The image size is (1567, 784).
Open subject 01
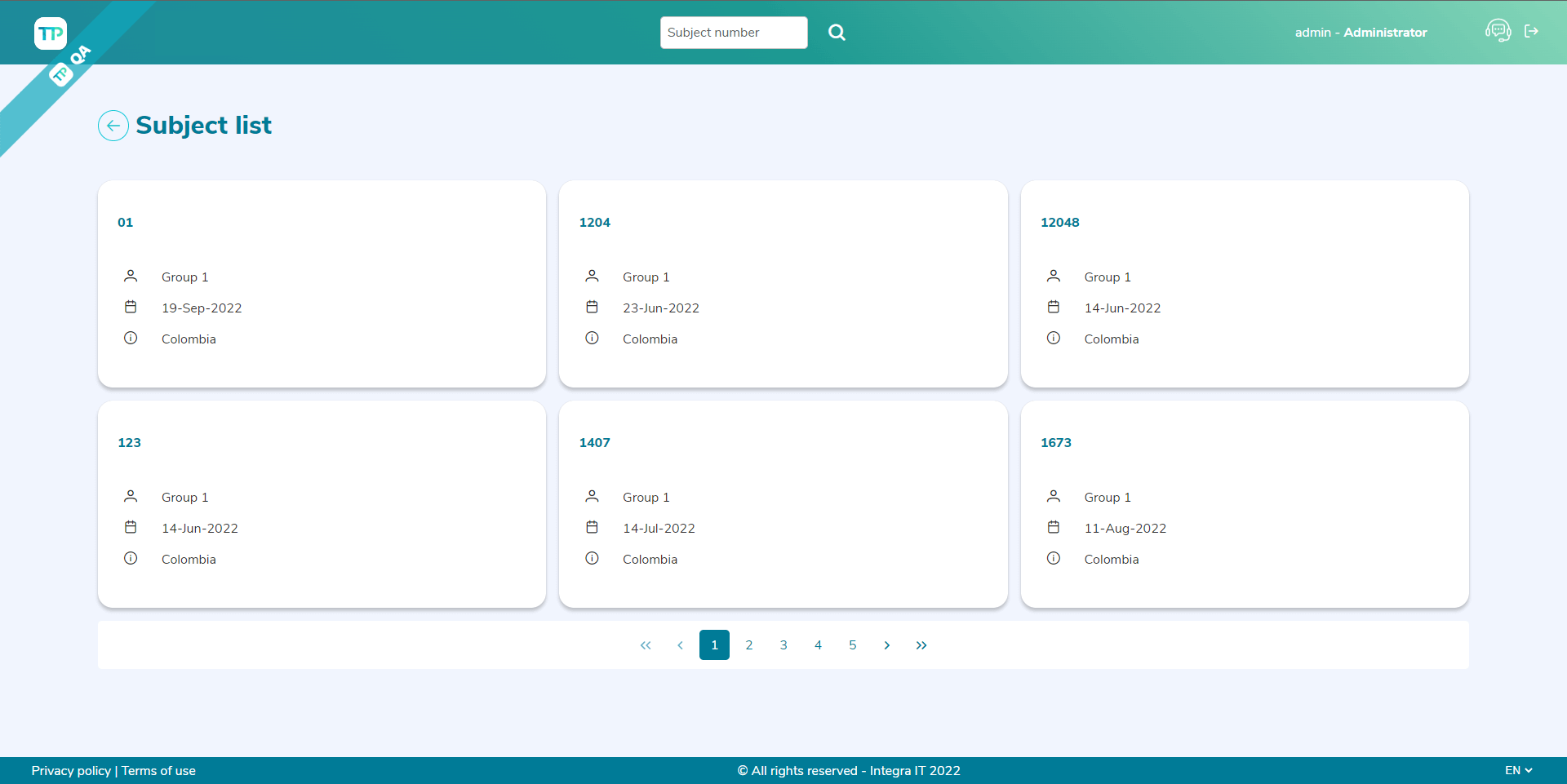125,222
